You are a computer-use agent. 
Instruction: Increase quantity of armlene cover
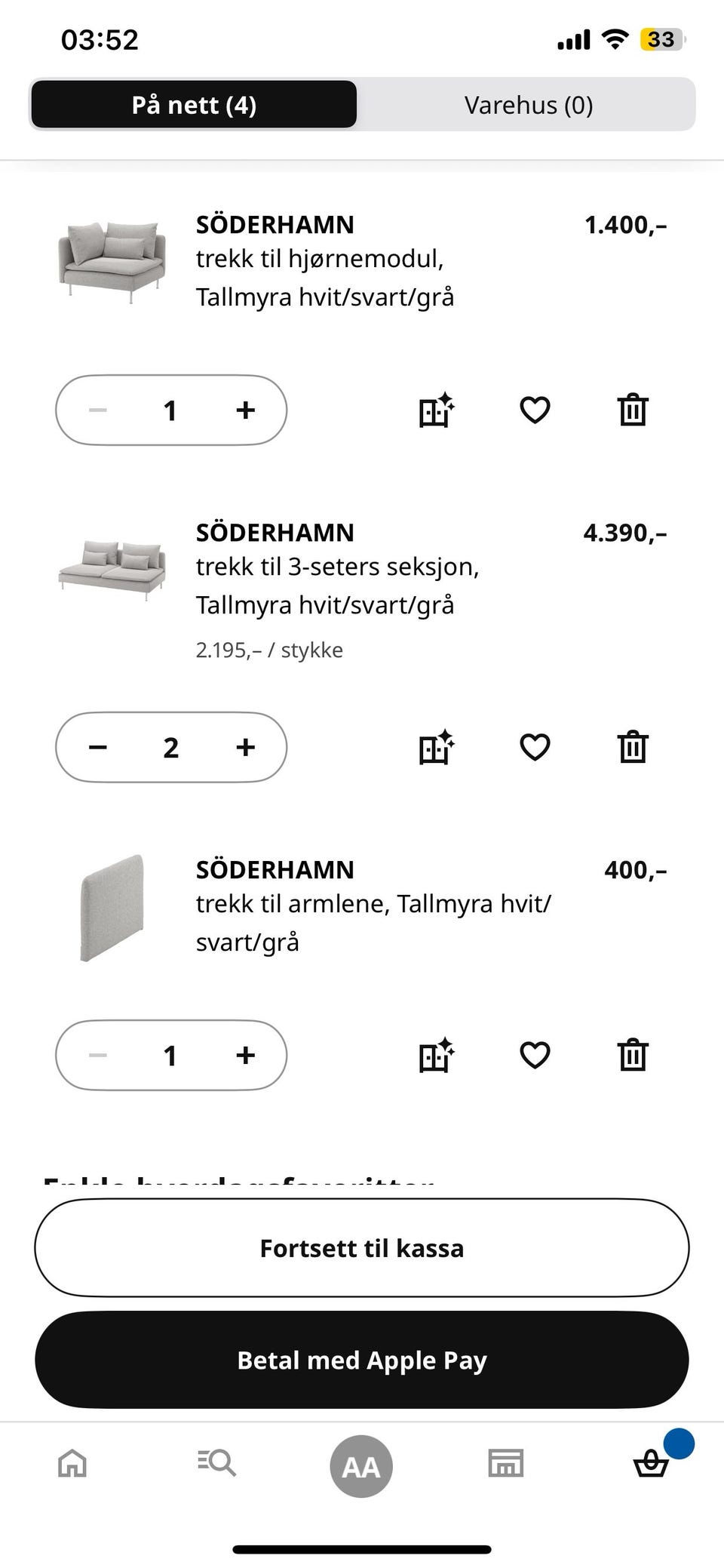click(245, 1055)
